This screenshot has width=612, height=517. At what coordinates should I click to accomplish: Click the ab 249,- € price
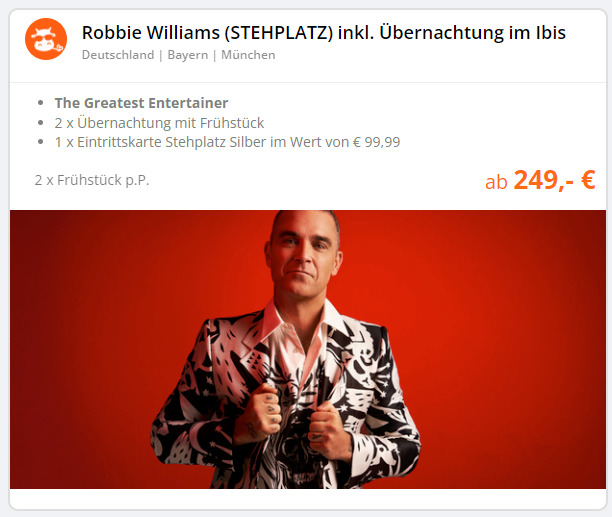(x=540, y=180)
